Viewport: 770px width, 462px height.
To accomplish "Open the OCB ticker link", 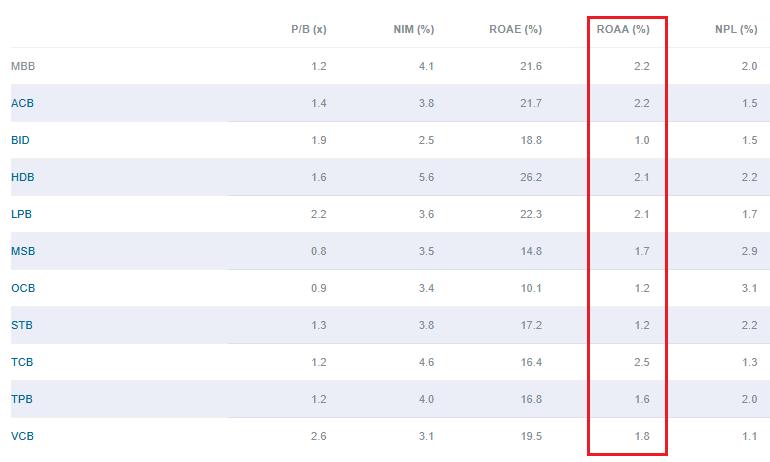I will 23,288.
